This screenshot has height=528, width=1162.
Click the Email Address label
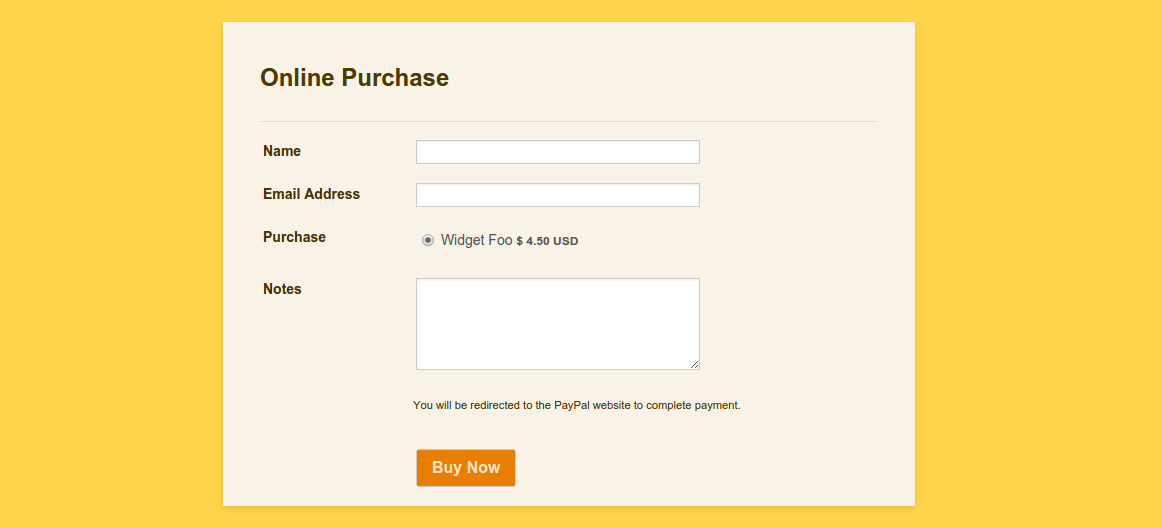[x=311, y=194]
